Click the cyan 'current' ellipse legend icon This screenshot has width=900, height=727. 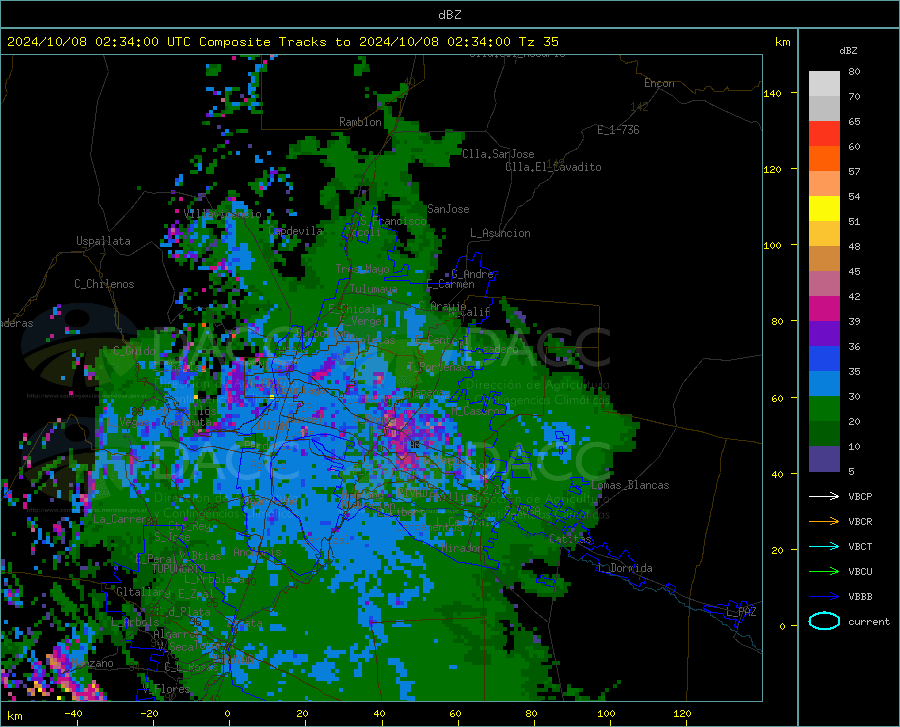824,621
